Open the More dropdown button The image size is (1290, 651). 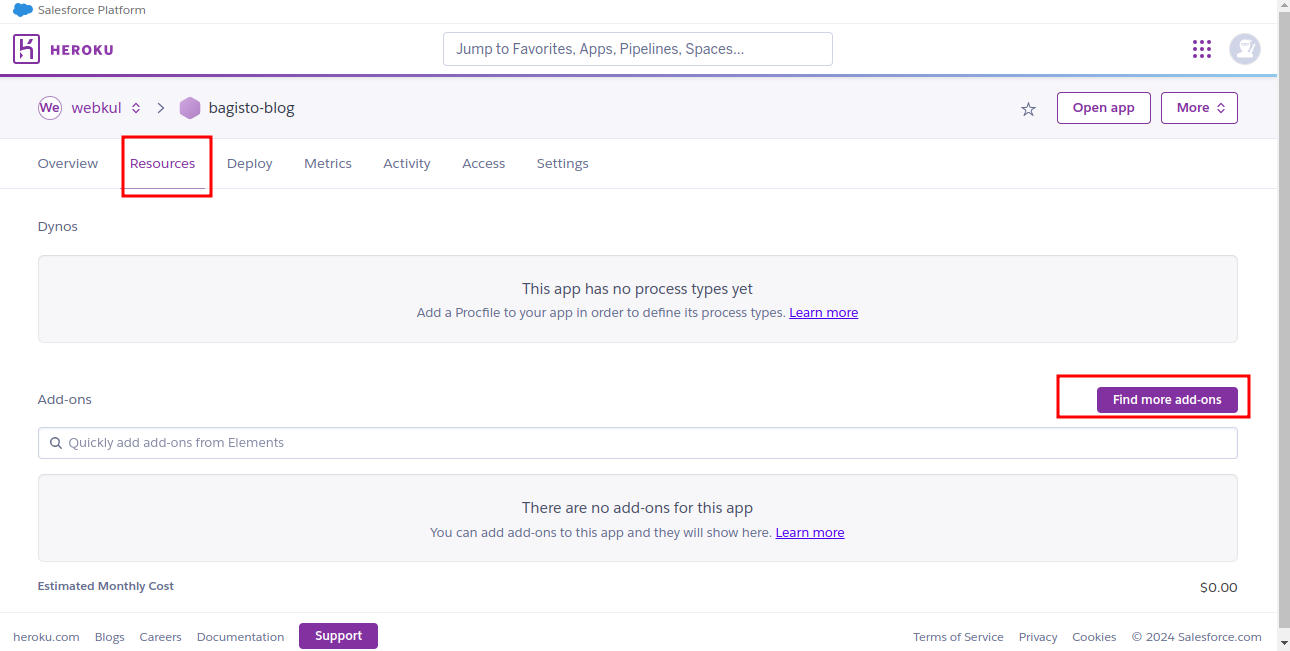point(1199,108)
